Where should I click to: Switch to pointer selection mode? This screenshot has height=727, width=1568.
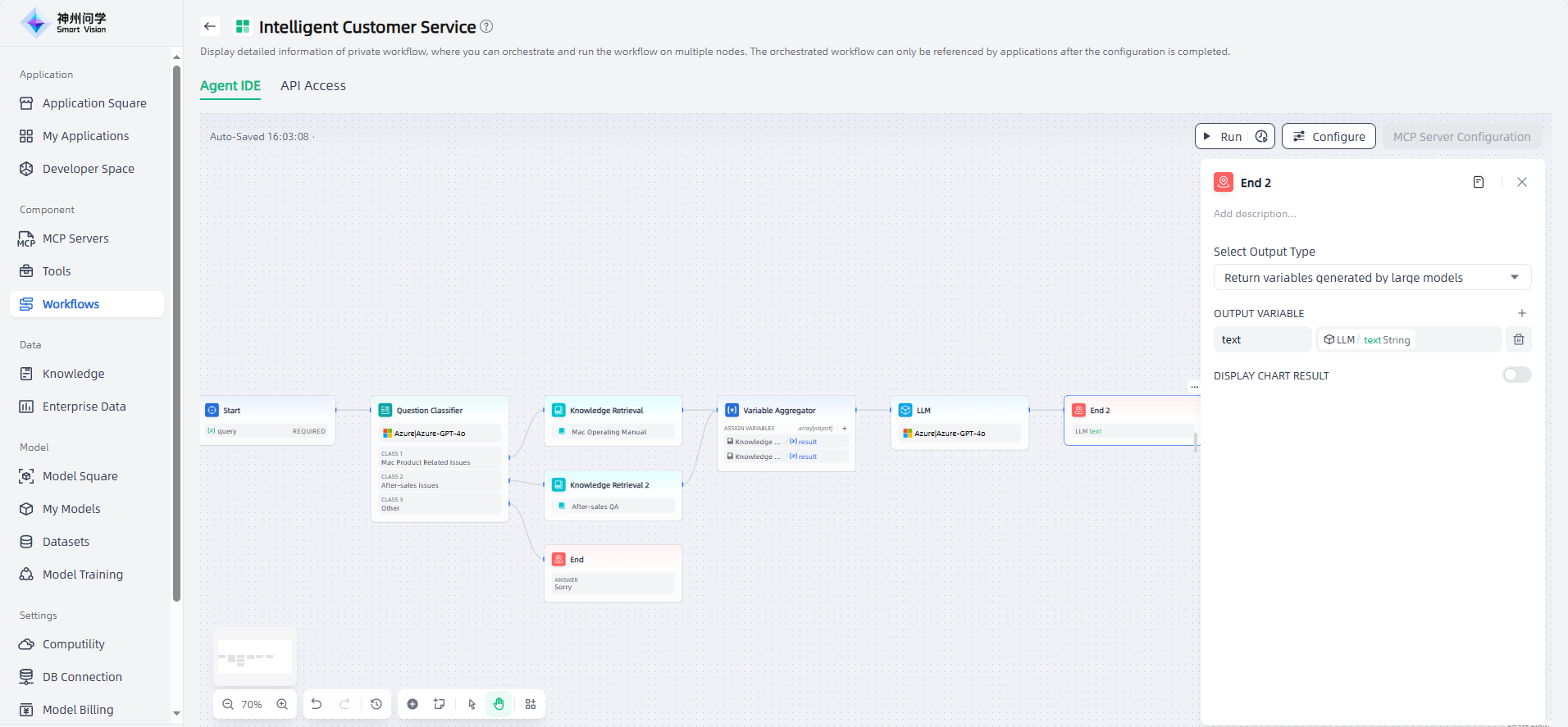click(472, 704)
